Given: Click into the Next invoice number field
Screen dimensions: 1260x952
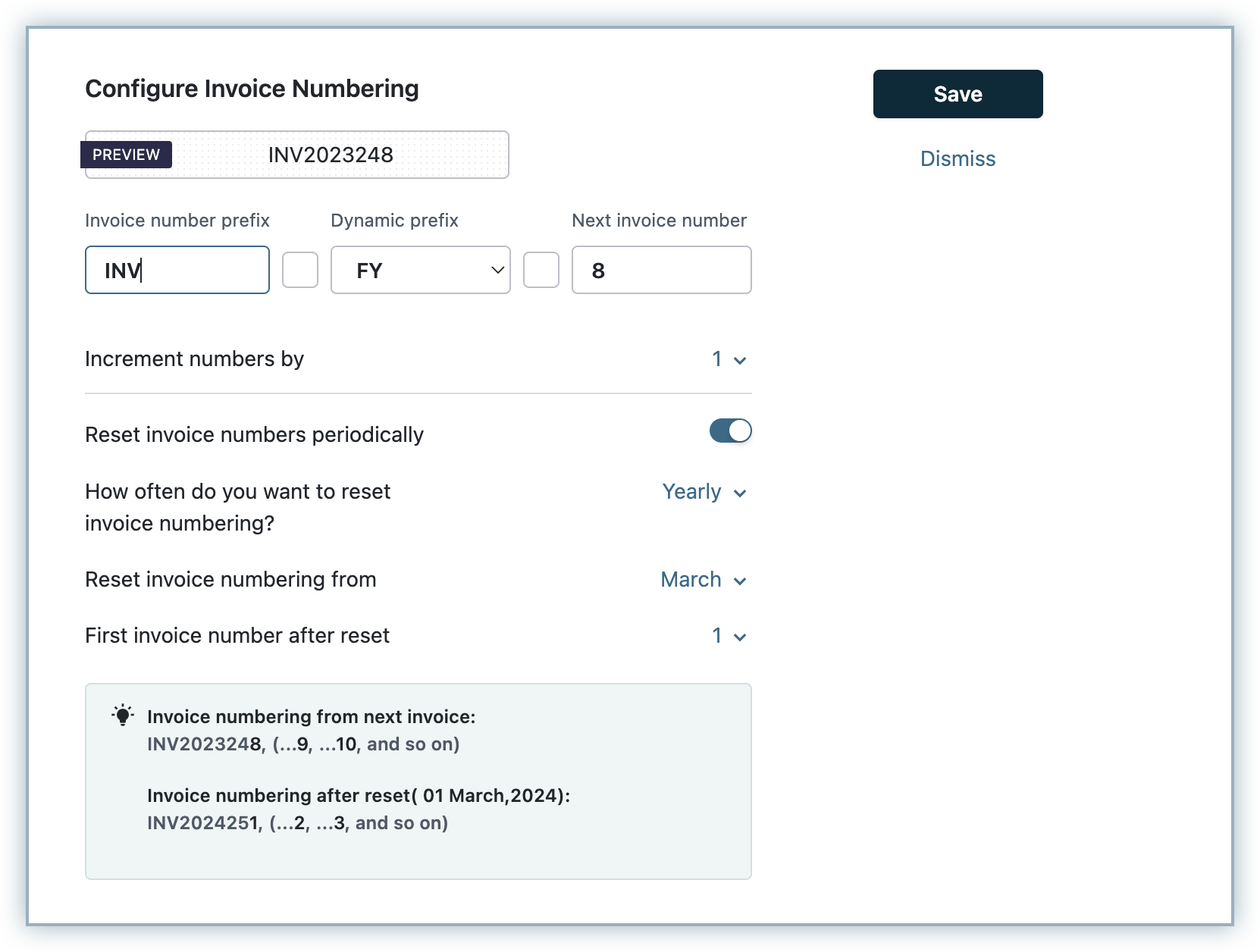Looking at the screenshot, I should pos(661,271).
